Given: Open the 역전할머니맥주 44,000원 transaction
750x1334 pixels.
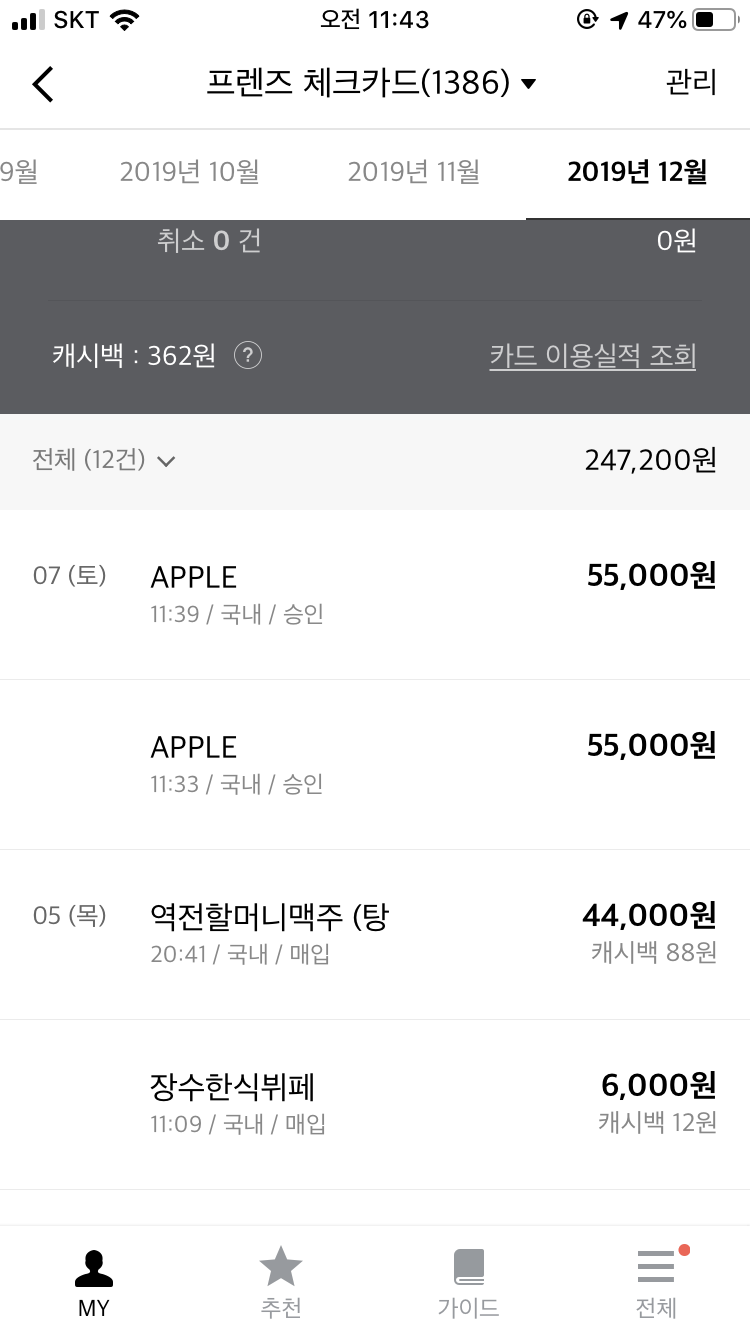Looking at the screenshot, I should coord(375,933).
